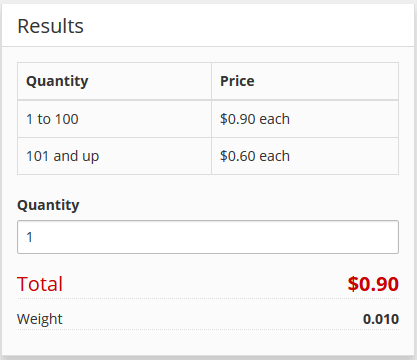Select the '1 to 100' quantity cell
417x360 pixels.
pyautogui.click(x=114, y=119)
